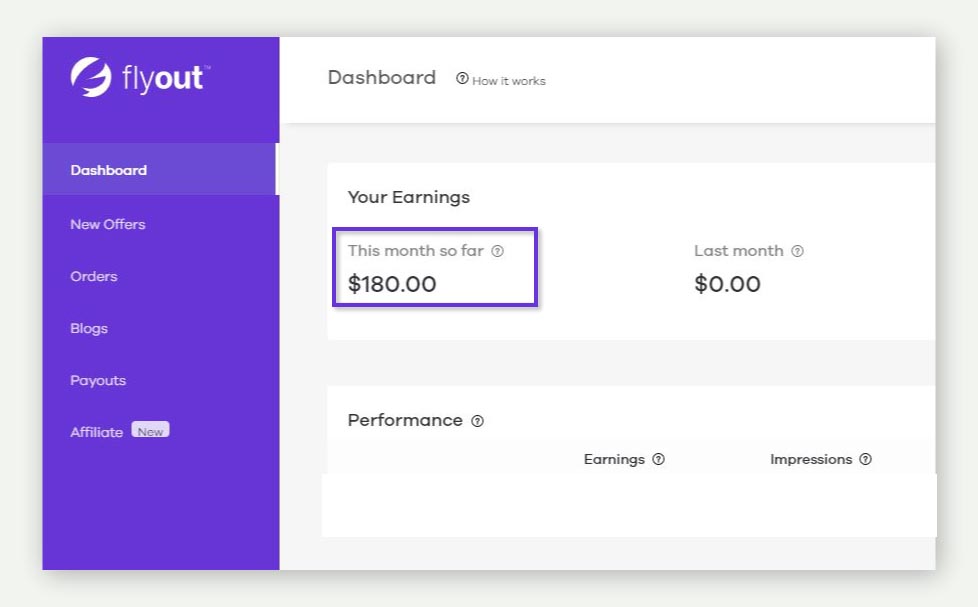978x607 pixels.
Task: Click help icon beside Performance heading
Action: click(x=477, y=421)
